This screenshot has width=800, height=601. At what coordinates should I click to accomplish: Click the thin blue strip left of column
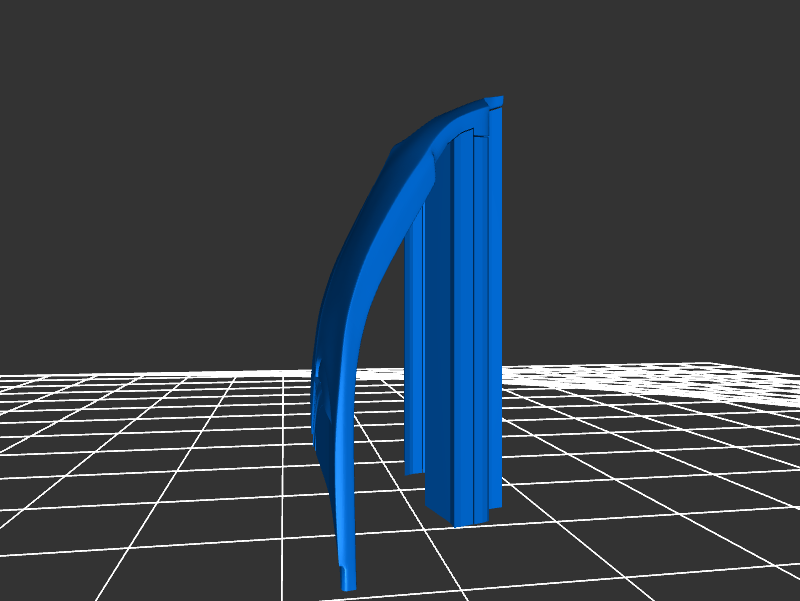(x=414, y=350)
